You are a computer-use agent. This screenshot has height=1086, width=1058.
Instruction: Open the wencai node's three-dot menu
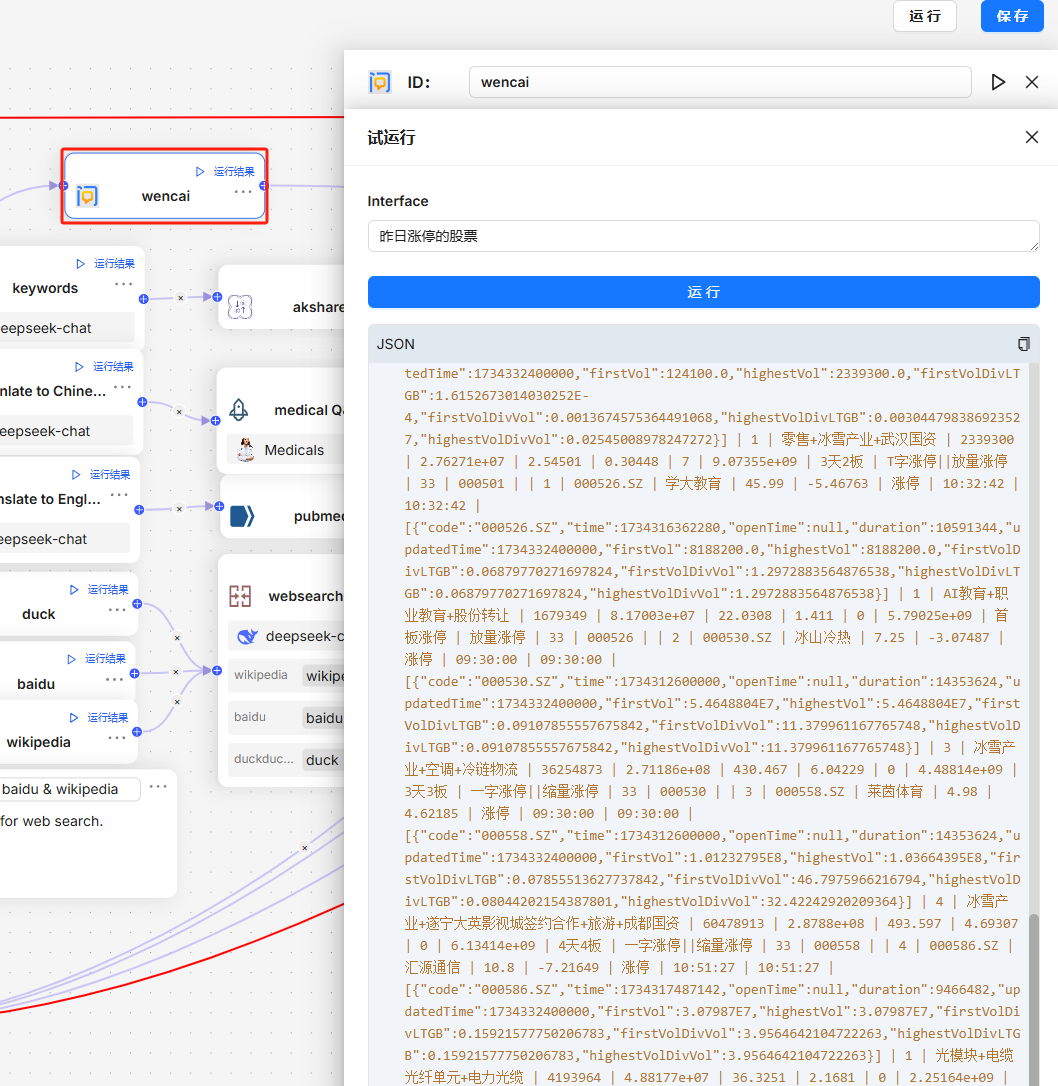coord(243,192)
